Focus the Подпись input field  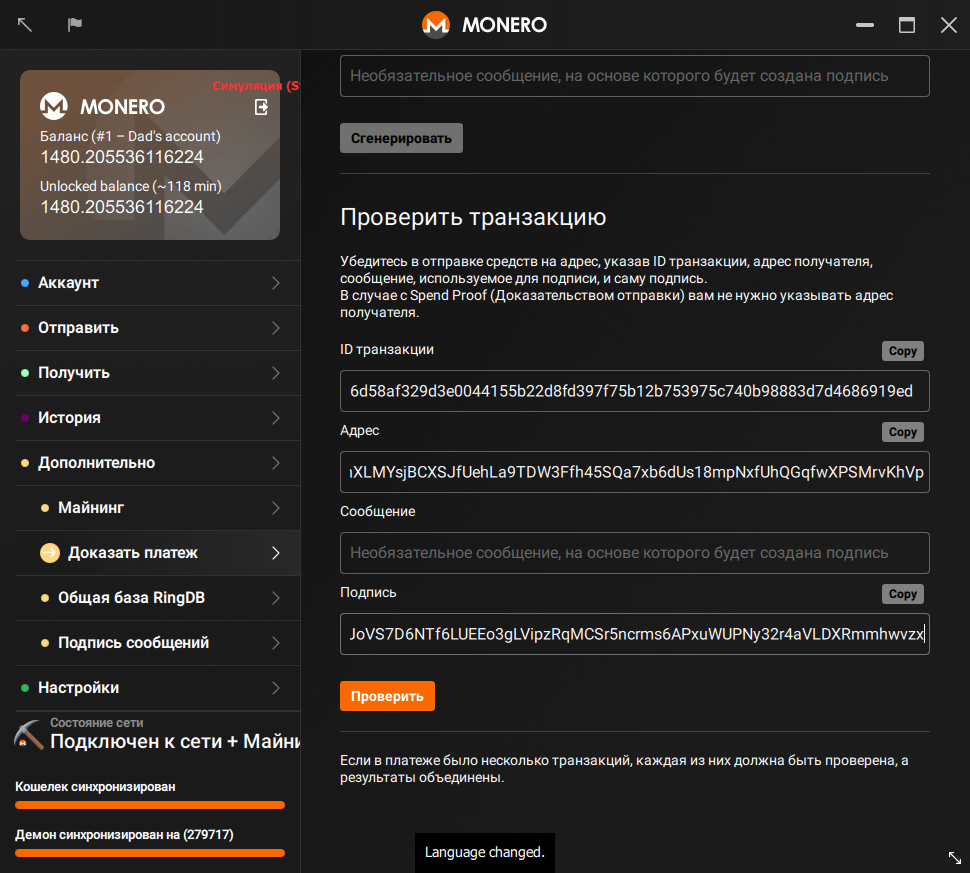[x=635, y=634]
